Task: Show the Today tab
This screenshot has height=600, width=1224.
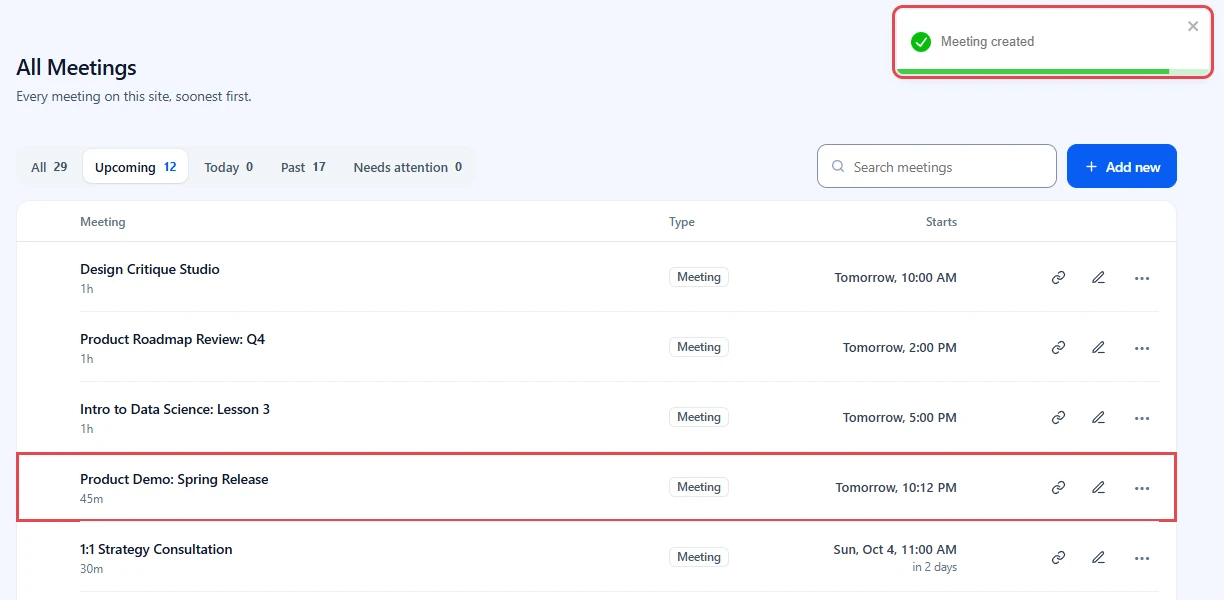Action: coord(228,167)
